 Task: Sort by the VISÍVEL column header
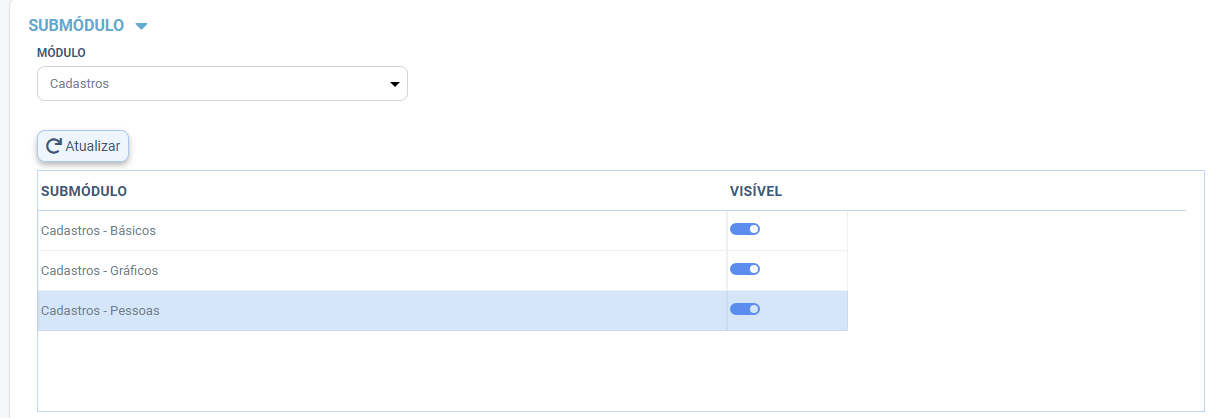coord(756,190)
